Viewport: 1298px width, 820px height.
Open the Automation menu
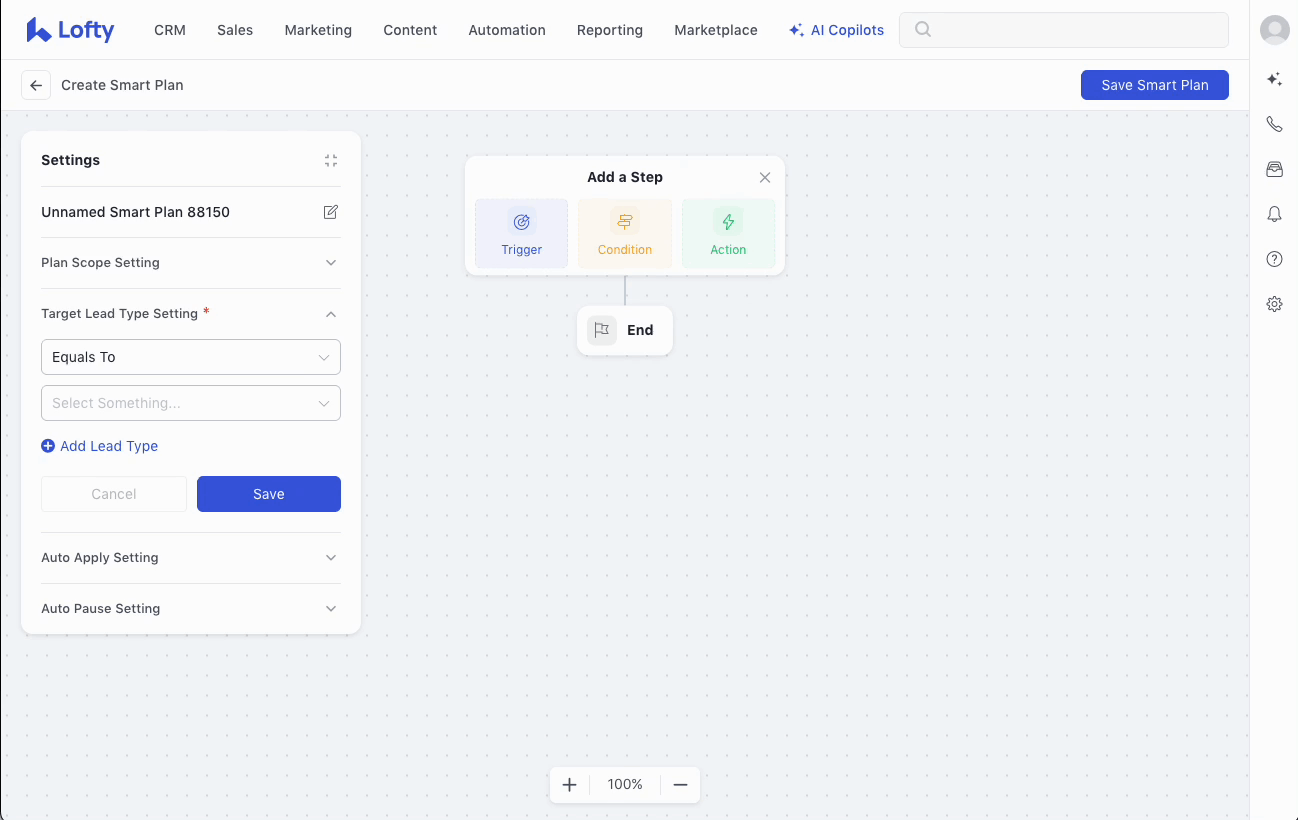[x=507, y=30]
